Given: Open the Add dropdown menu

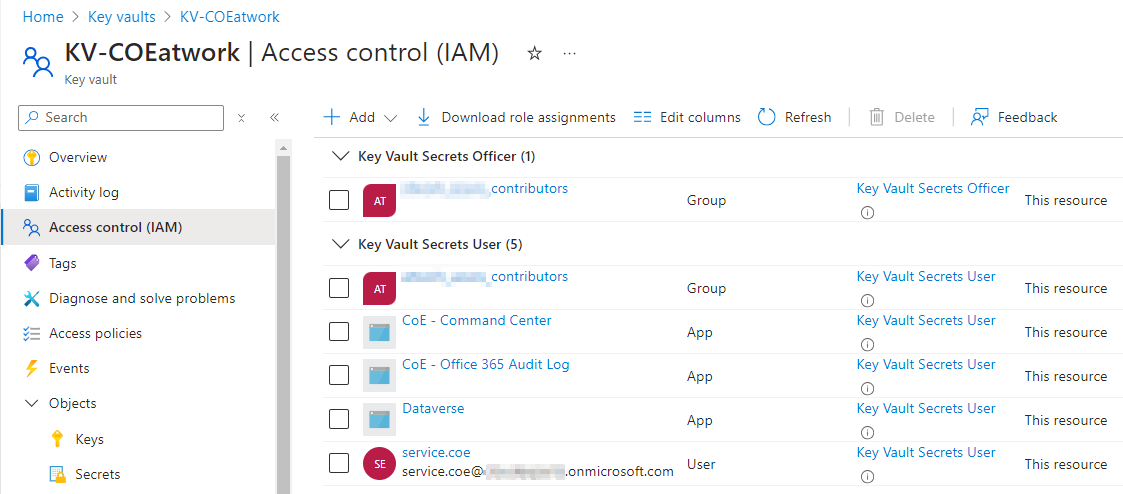Looking at the screenshot, I should pyautogui.click(x=360, y=117).
